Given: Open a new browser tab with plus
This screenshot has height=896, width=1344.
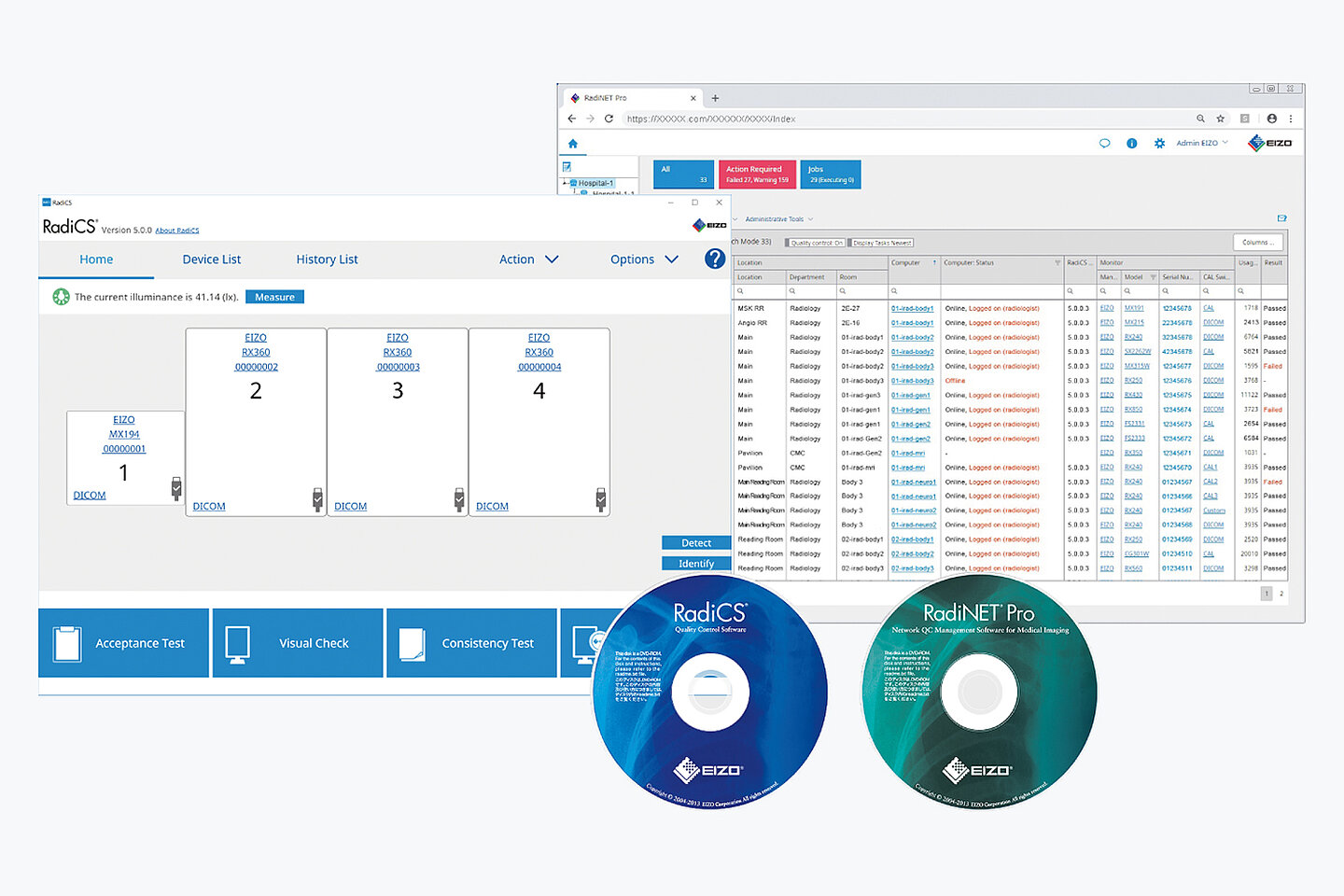Looking at the screenshot, I should (715, 98).
